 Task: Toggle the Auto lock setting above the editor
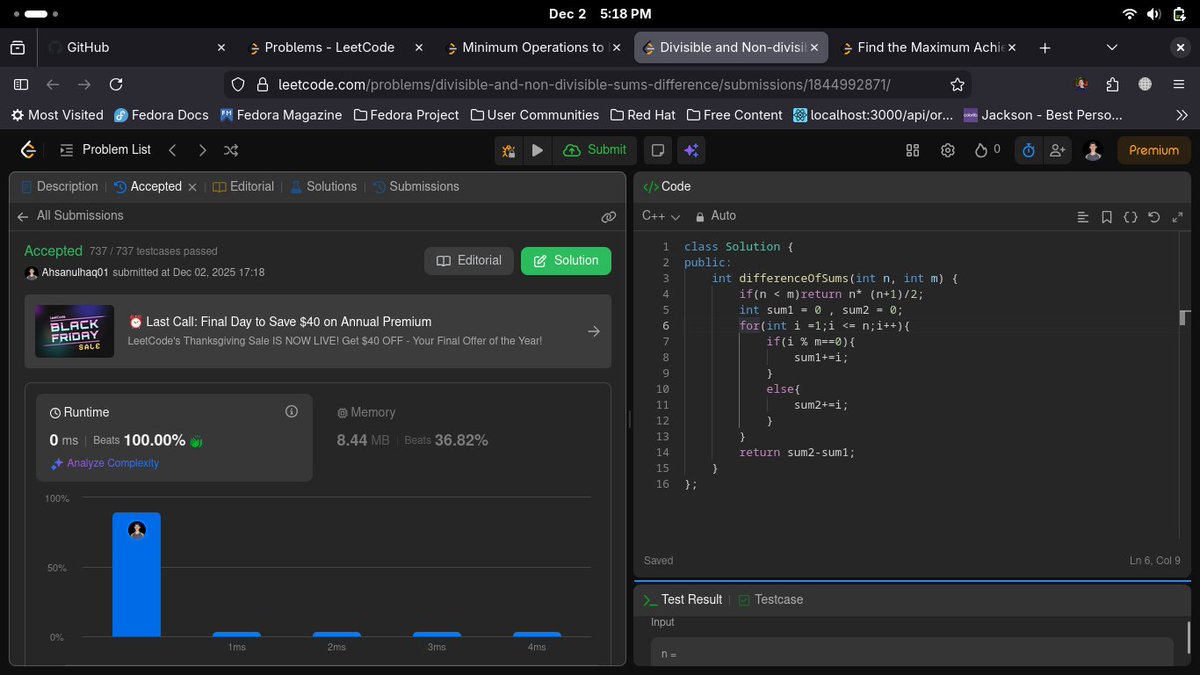tap(712, 216)
